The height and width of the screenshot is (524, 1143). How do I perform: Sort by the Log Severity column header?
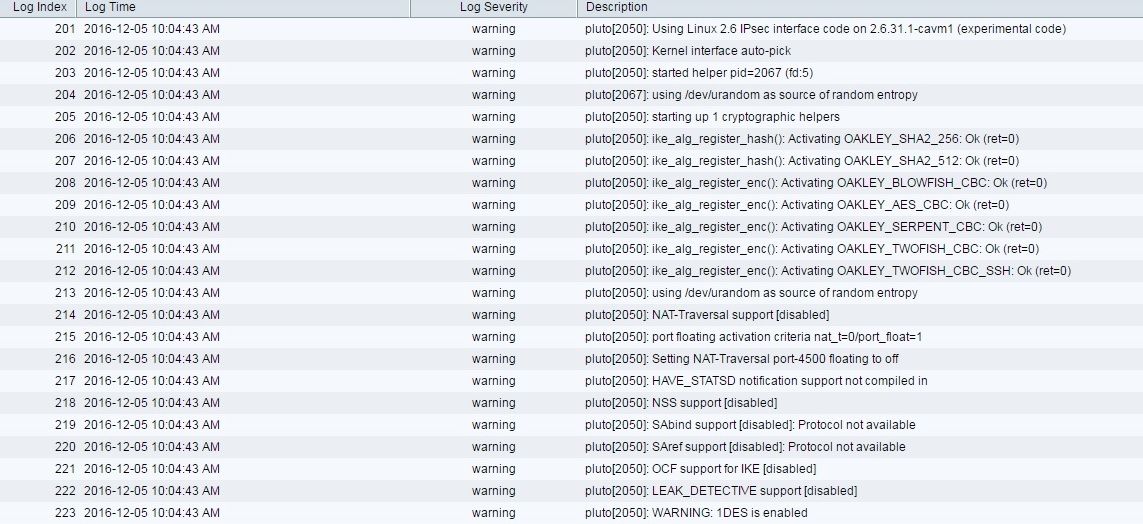[x=493, y=7]
